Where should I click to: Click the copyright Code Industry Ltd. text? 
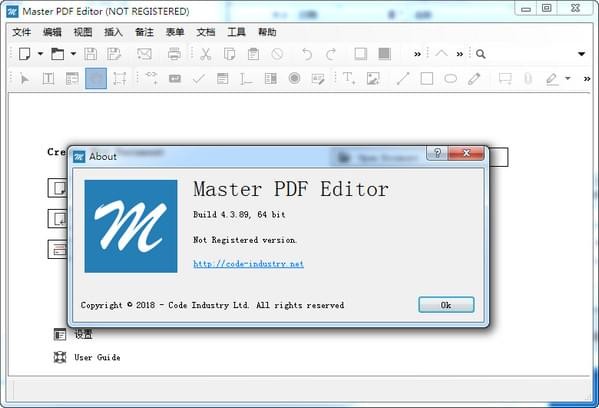212,305
